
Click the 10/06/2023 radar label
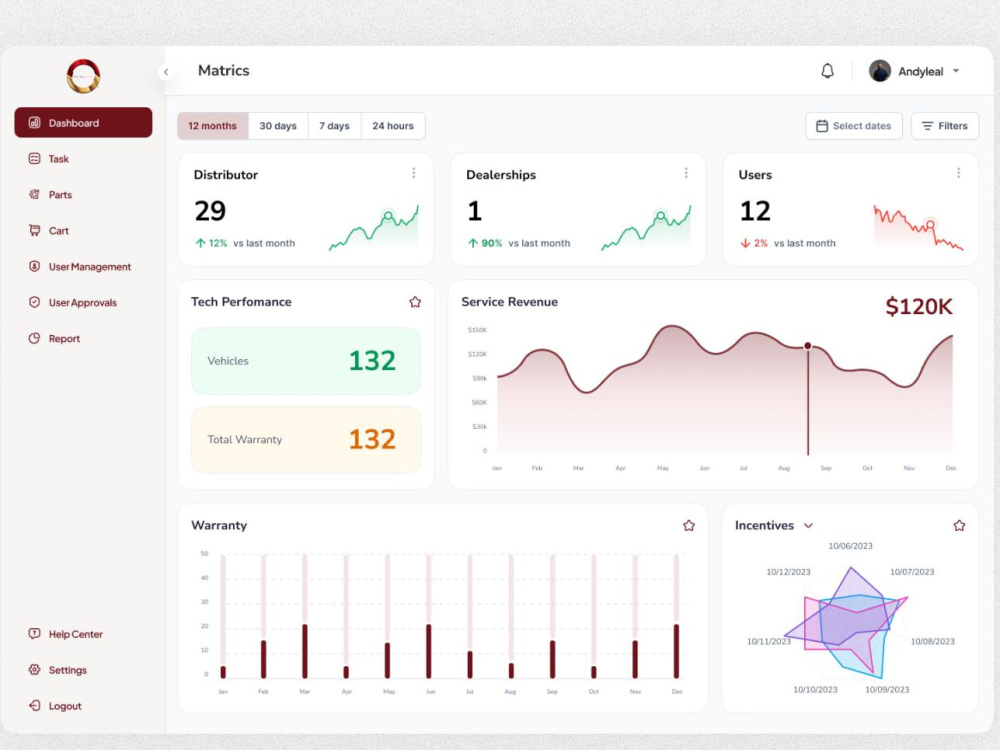click(850, 546)
